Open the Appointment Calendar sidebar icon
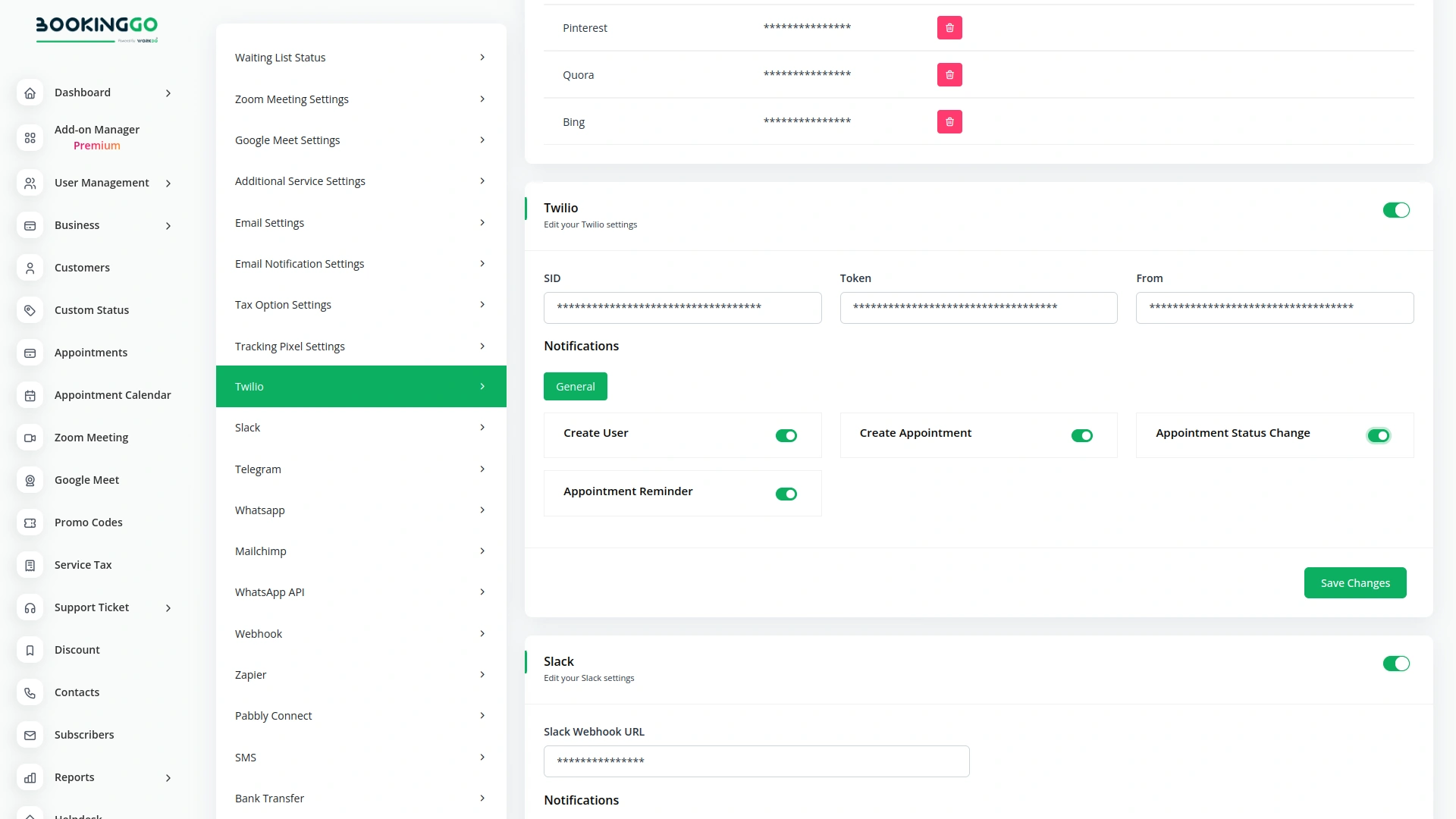This screenshot has width=1456, height=819. point(30,395)
